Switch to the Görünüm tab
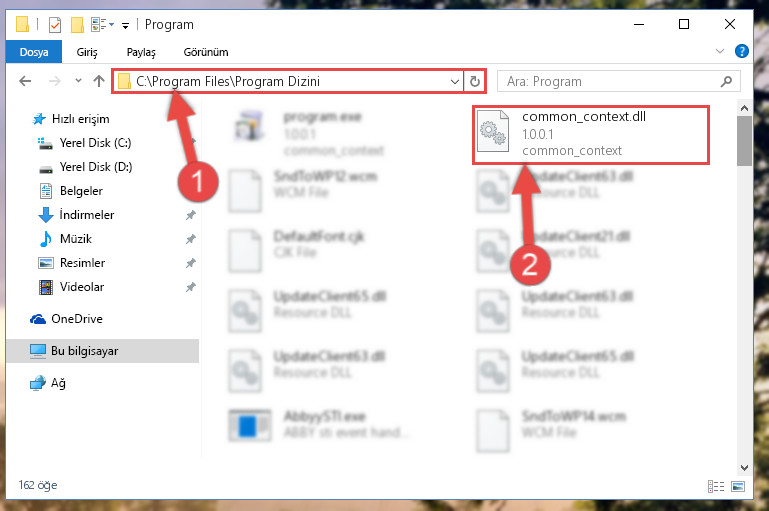 coord(205,52)
